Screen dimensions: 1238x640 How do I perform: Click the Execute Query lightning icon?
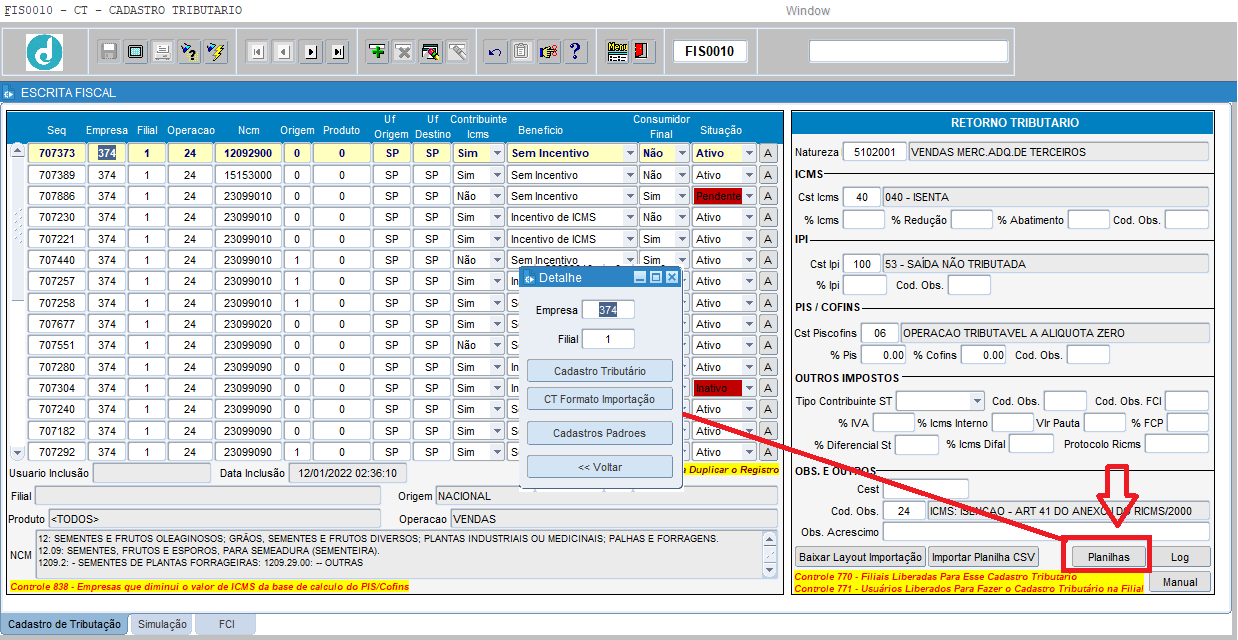(214, 51)
